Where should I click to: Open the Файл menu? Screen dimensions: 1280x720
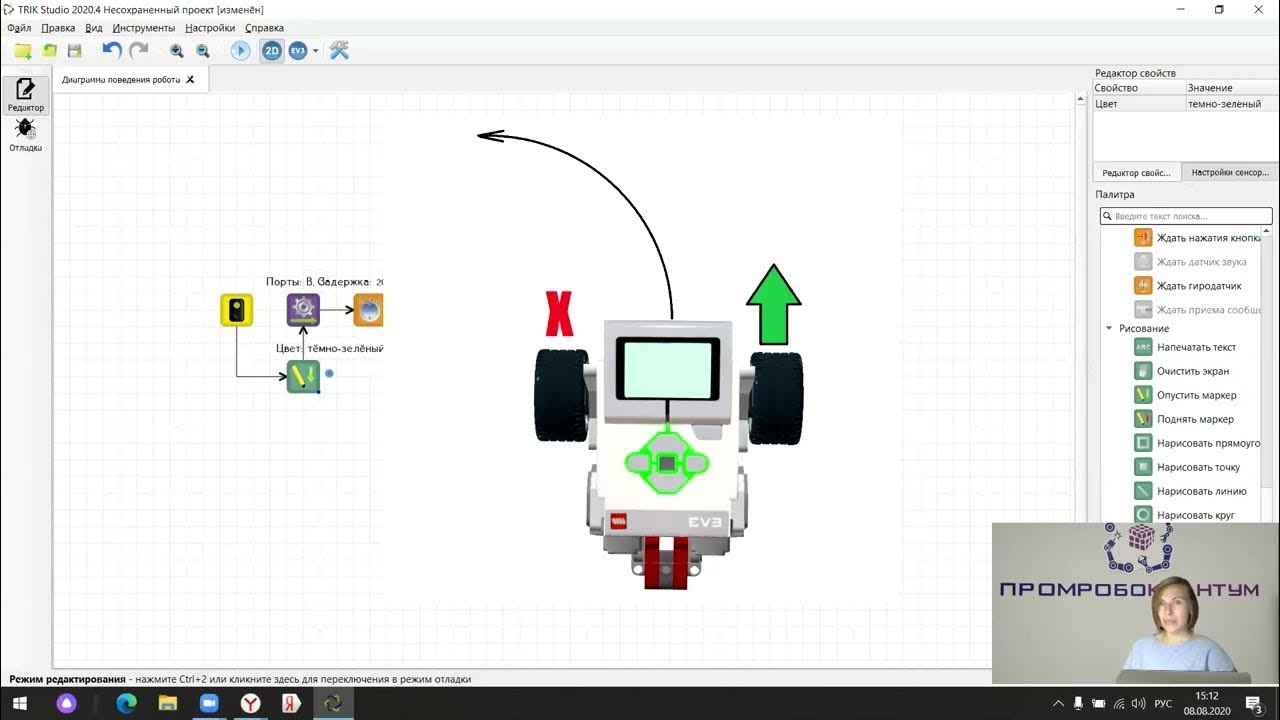19,28
